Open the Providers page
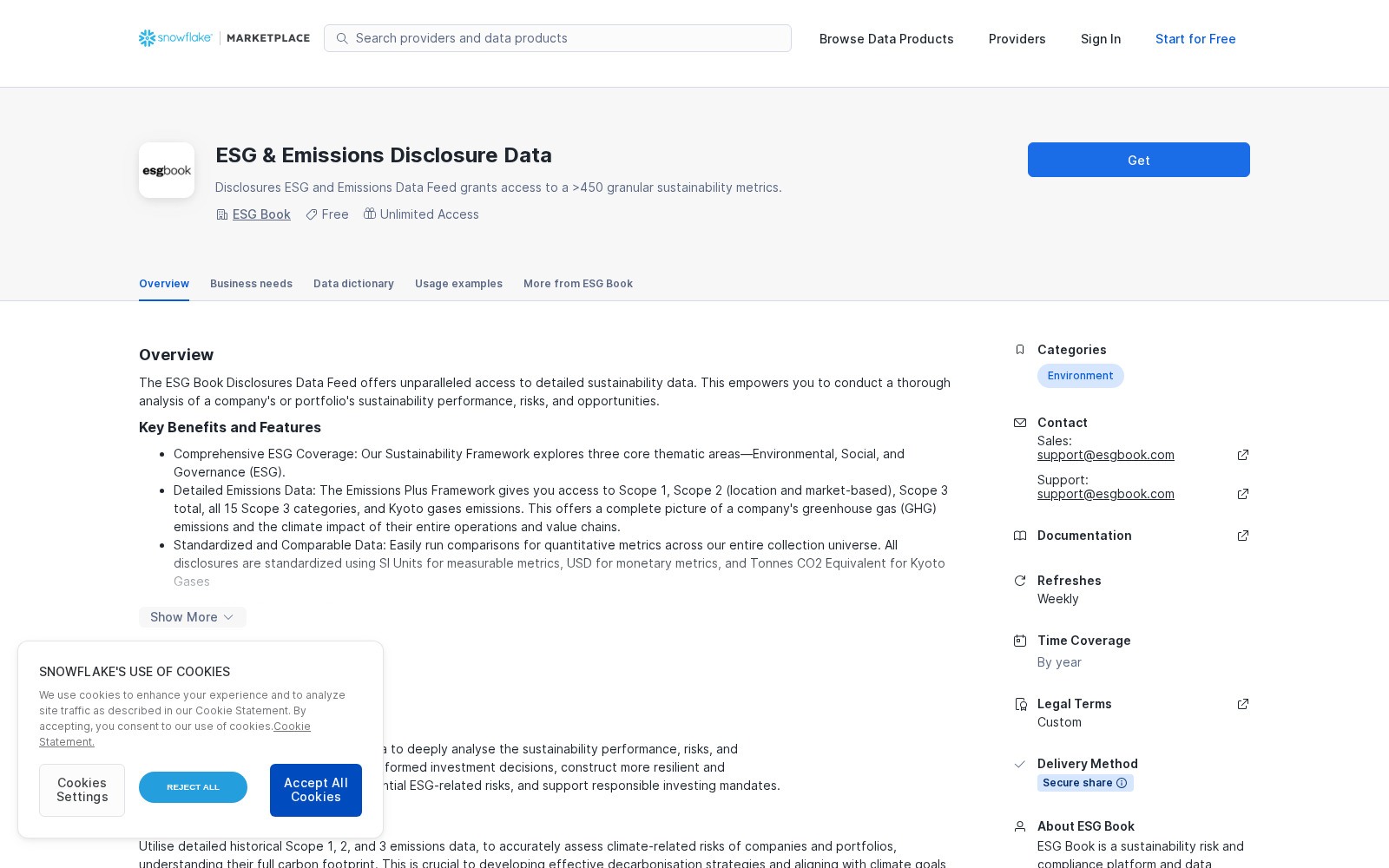1389x868 pixels. point(1017,39)
